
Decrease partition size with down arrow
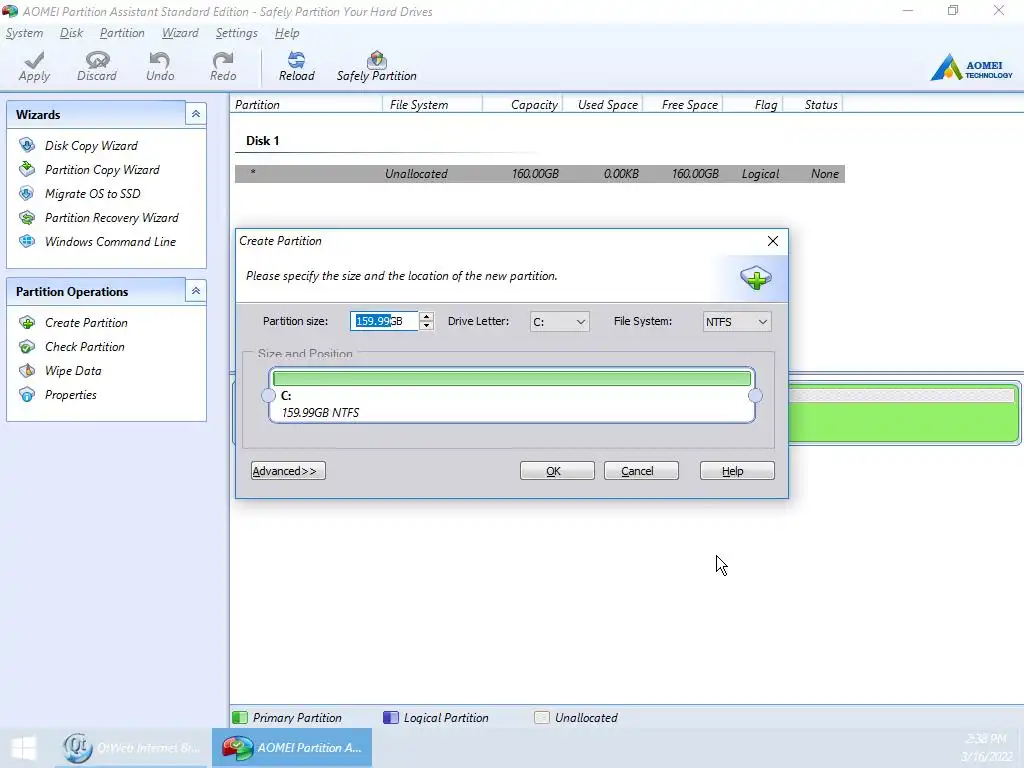point(426,326)
